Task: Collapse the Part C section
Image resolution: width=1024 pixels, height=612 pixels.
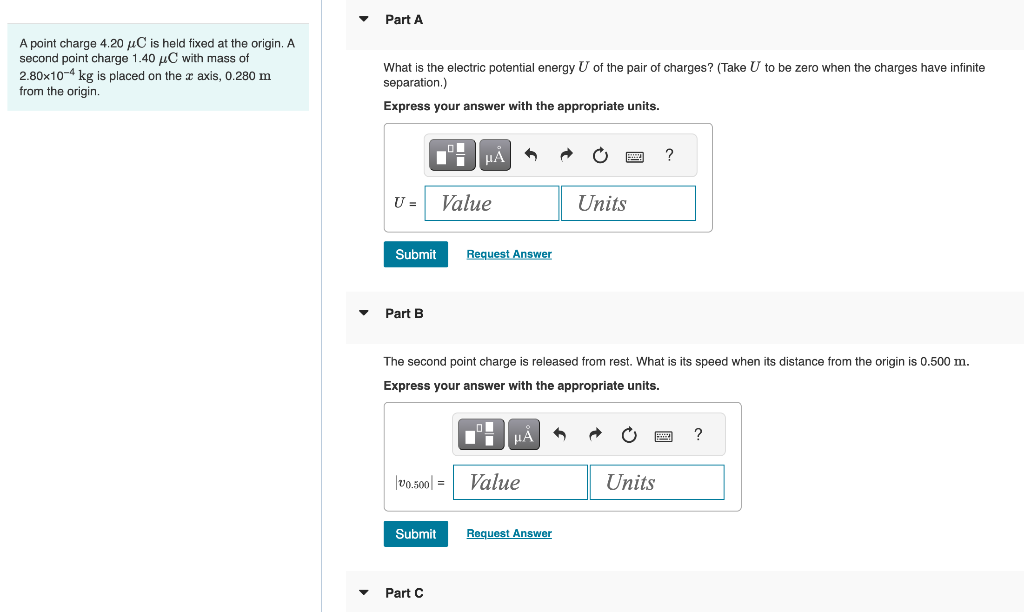Action: (x=364, y=592)
